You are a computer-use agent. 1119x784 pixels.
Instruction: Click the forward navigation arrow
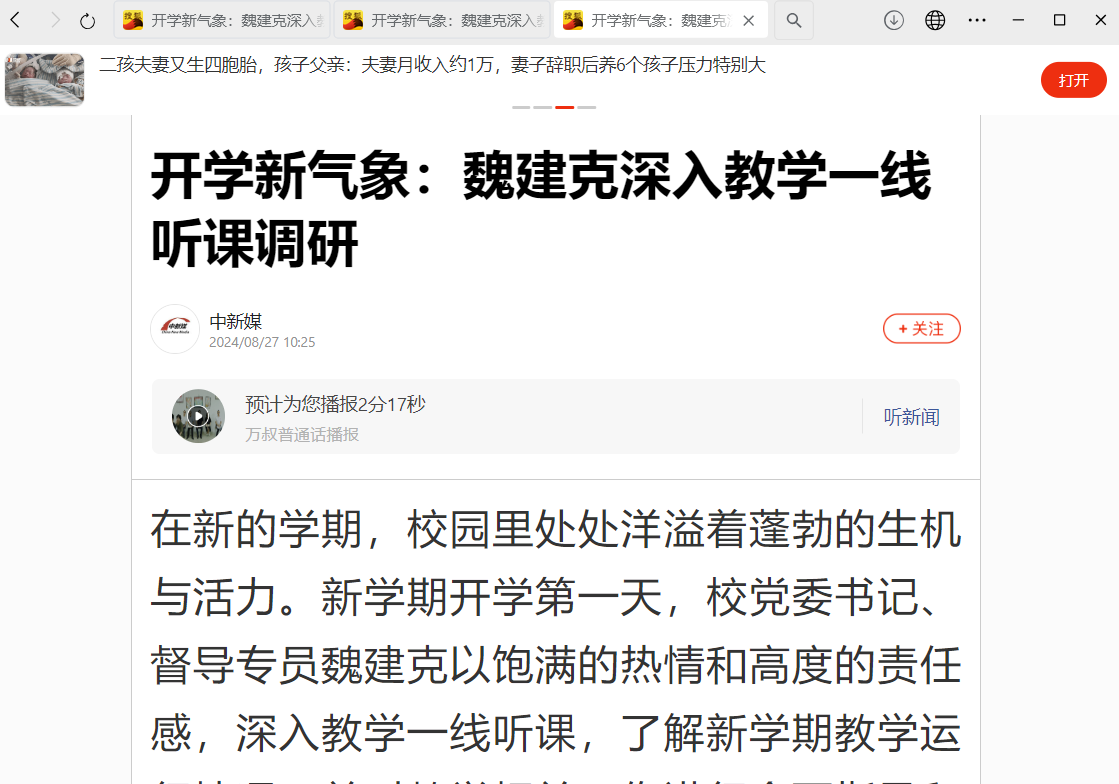[x=55, y=20]
